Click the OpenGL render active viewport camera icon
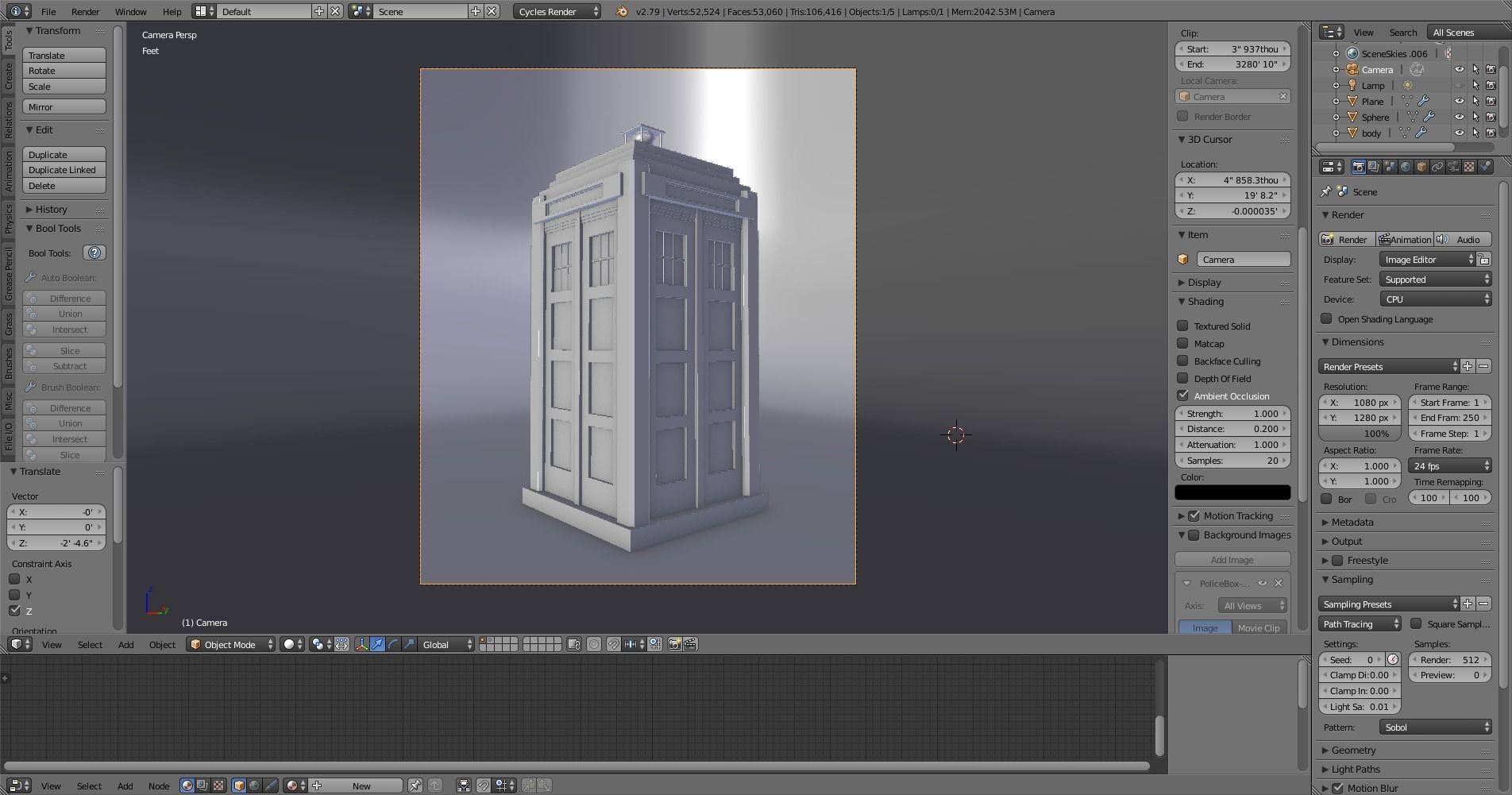 click(x=674, y=644)
